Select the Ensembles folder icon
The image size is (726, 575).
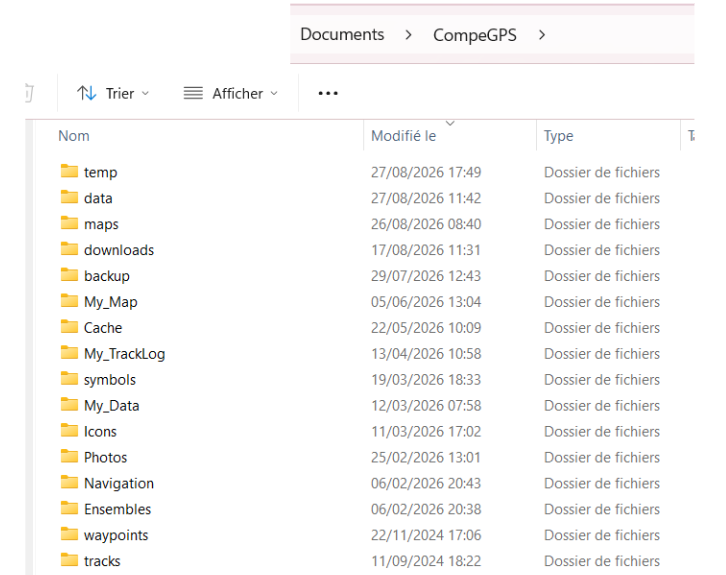coord(69,508)
